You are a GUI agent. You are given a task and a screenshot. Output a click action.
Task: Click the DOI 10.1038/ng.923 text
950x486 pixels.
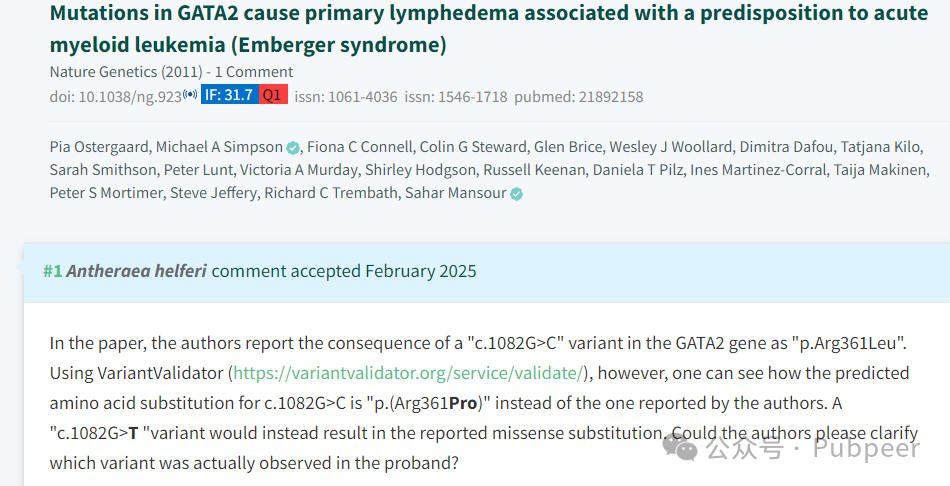pos(116,96)
